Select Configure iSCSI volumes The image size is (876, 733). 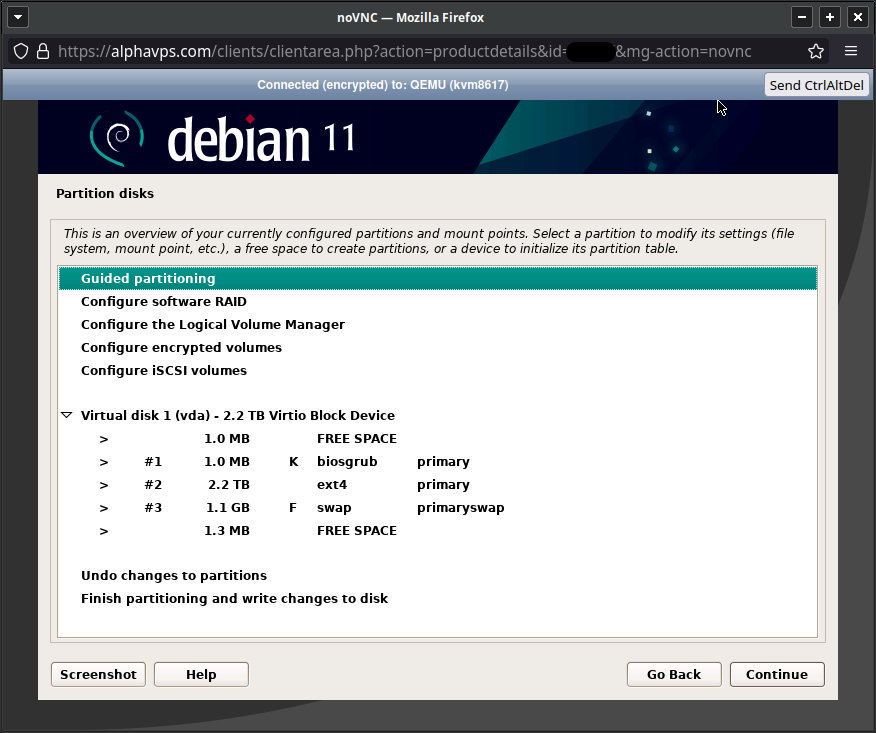point(437,370)
